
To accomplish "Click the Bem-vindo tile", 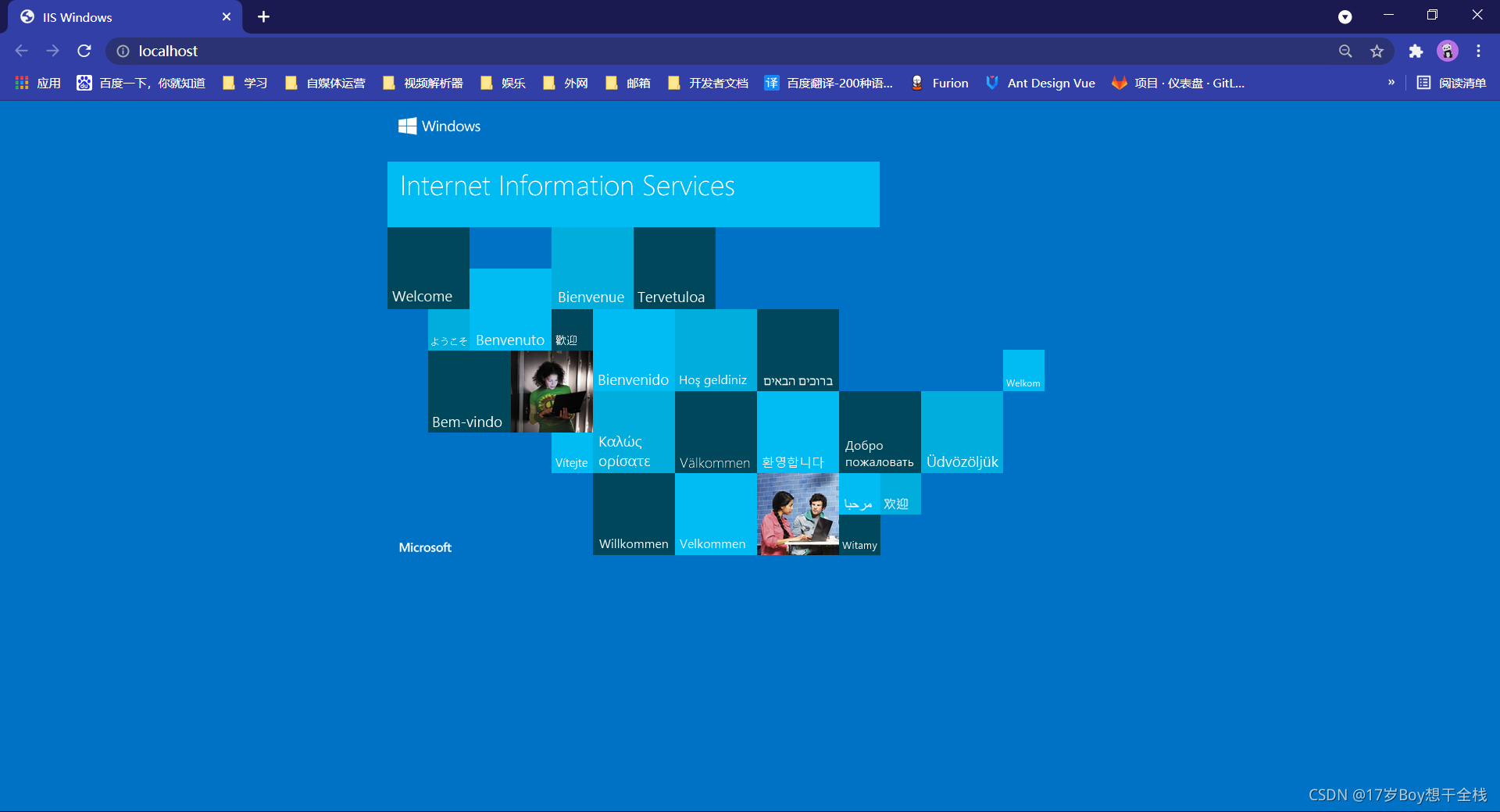I will click(469, 391).
